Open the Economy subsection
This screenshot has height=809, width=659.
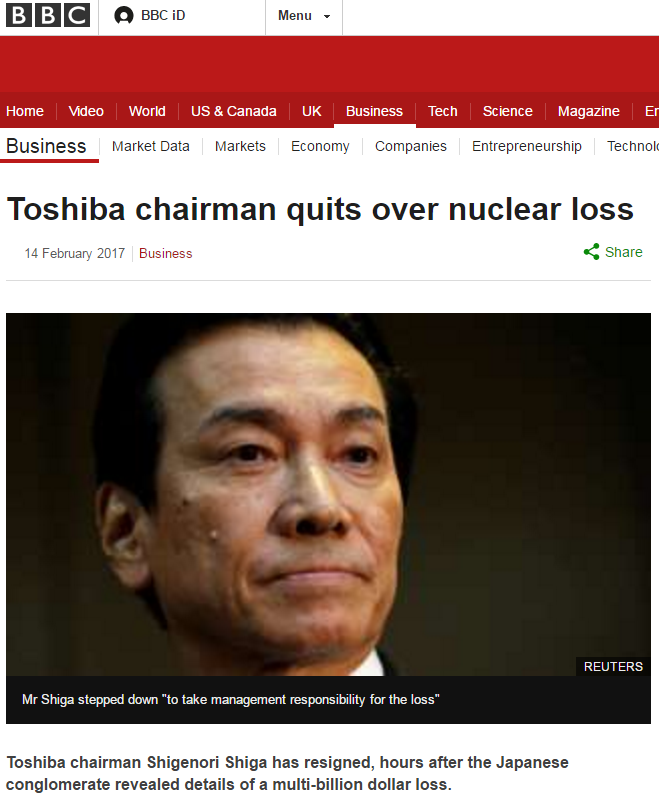coord(320,146)
